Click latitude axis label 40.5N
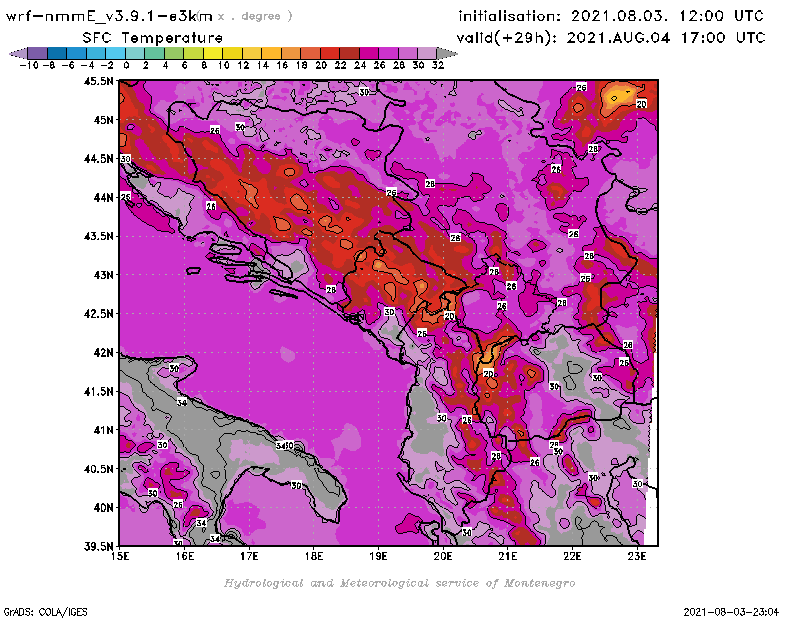This screenshot has height=618, width=800. (x=99, y=469)
